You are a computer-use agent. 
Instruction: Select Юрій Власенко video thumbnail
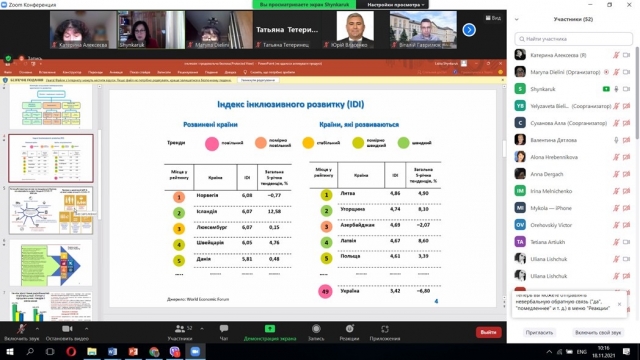pos(355,30)
